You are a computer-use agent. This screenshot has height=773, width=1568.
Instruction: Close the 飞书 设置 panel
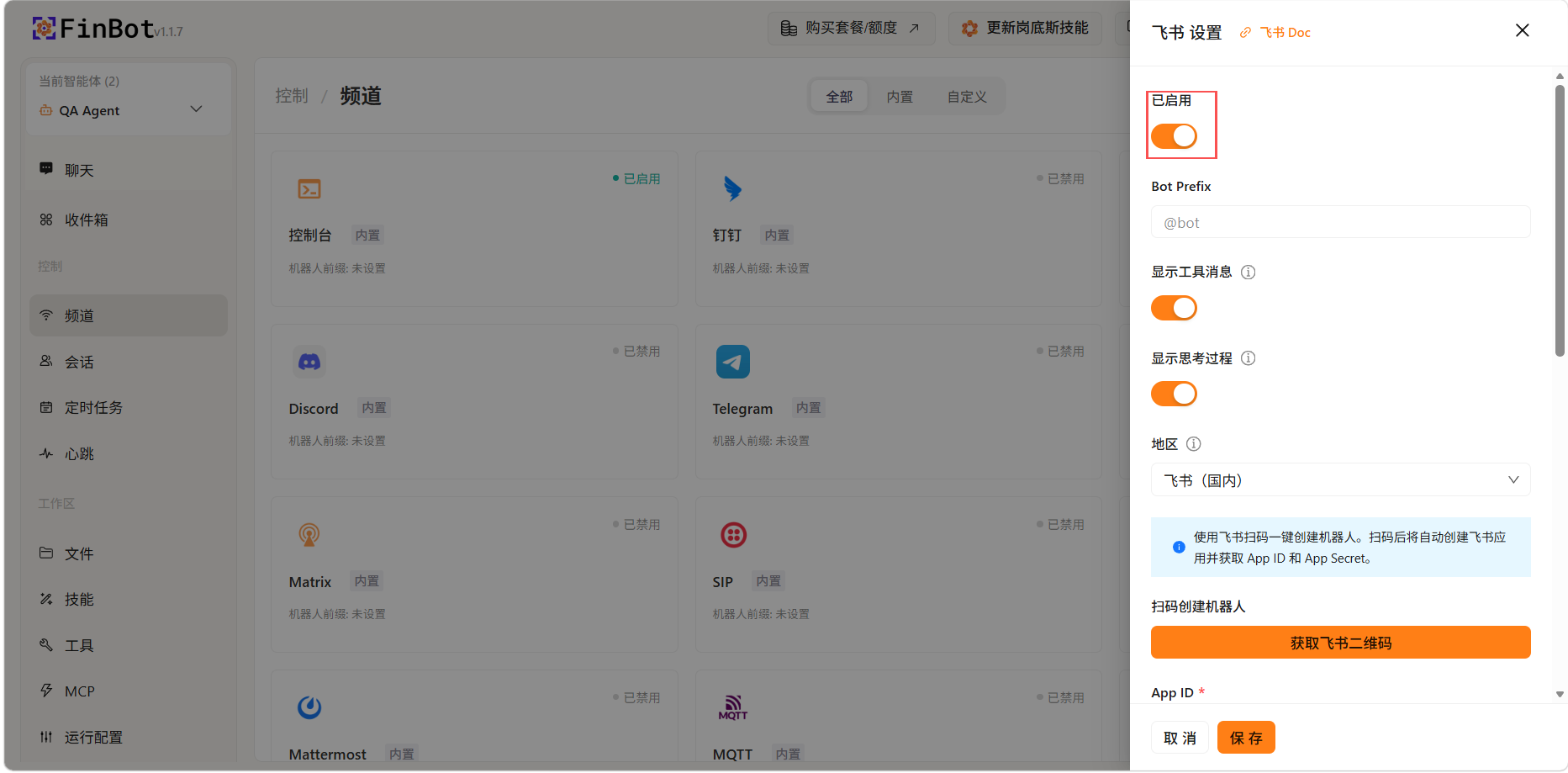pyautogui.click(x=1522, y=30)
